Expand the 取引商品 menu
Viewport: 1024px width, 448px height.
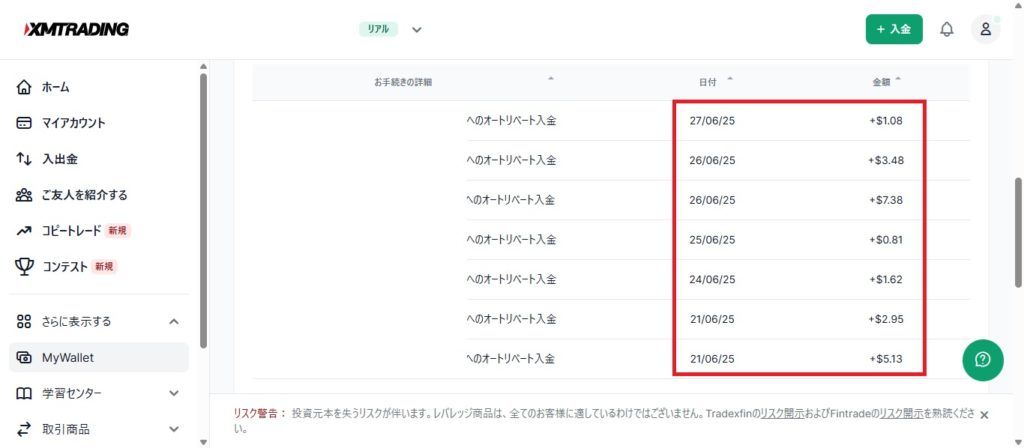pos(174,429)
